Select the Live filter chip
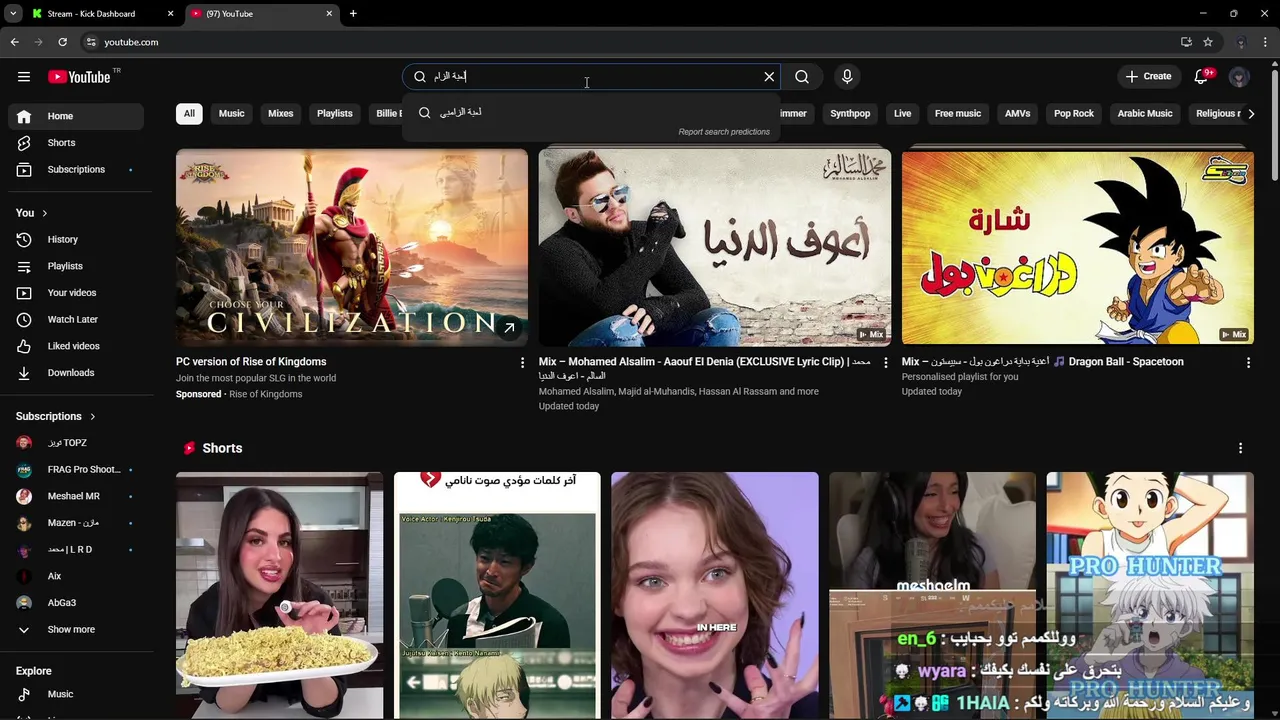1280x720 pixels. pyautogui.click(x=903, y=114)
